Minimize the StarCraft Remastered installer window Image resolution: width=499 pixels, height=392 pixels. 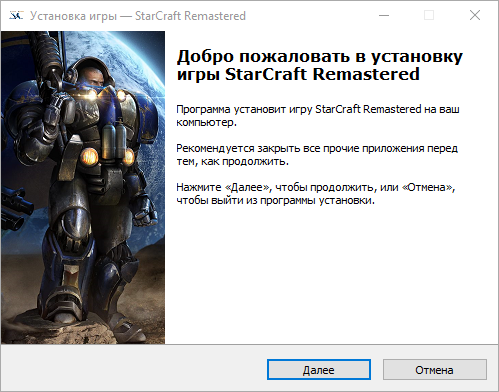[384, 15]
